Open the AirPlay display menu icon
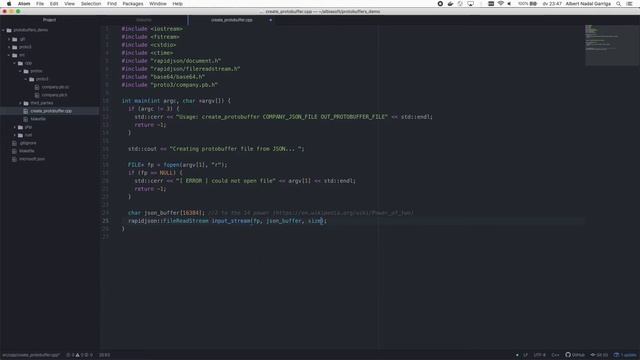This screenshot has width=640, height=360. 471,4
